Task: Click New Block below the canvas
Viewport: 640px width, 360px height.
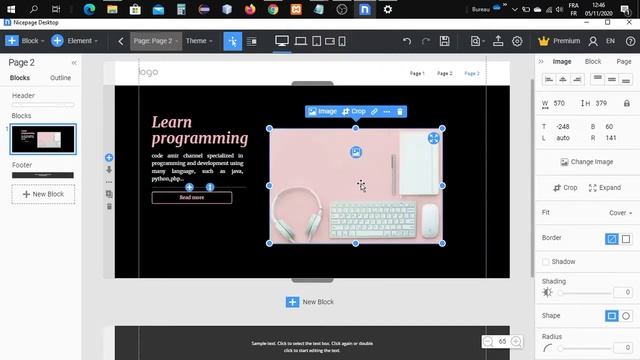Action: [x=309, y=302]
